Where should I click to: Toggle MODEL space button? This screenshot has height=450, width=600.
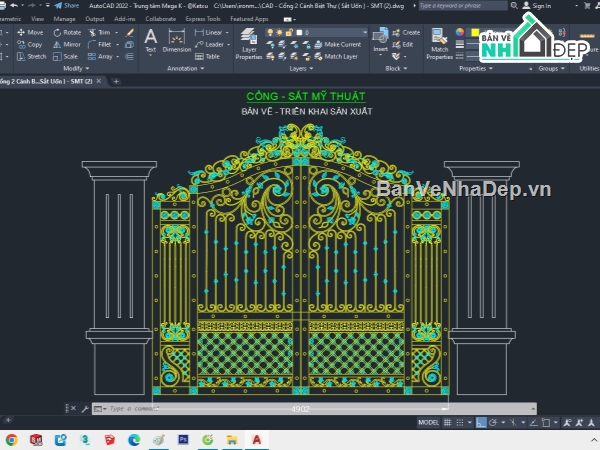coord(428,422)
